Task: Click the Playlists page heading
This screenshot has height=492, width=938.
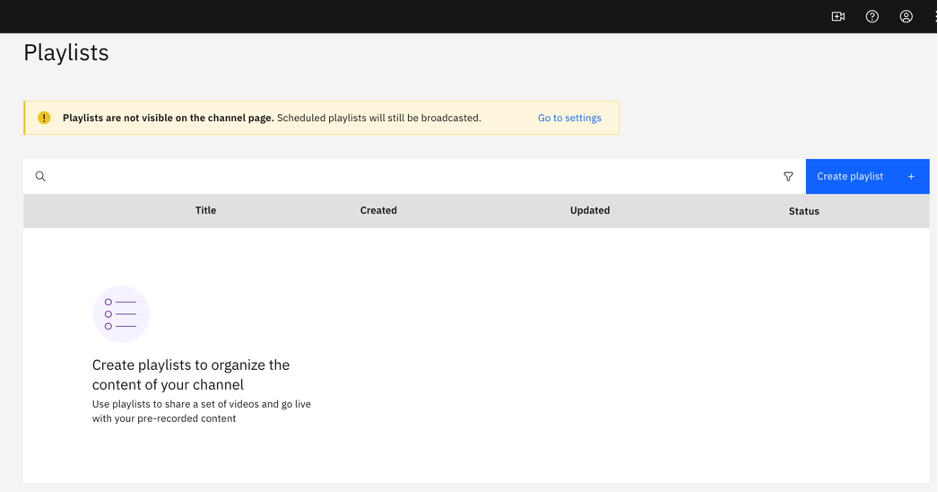Action: pos(66,53)
